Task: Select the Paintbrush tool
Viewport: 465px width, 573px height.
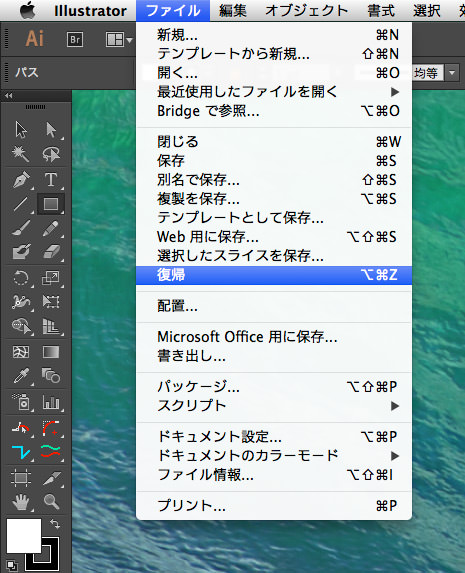Action: pos(21,228)
